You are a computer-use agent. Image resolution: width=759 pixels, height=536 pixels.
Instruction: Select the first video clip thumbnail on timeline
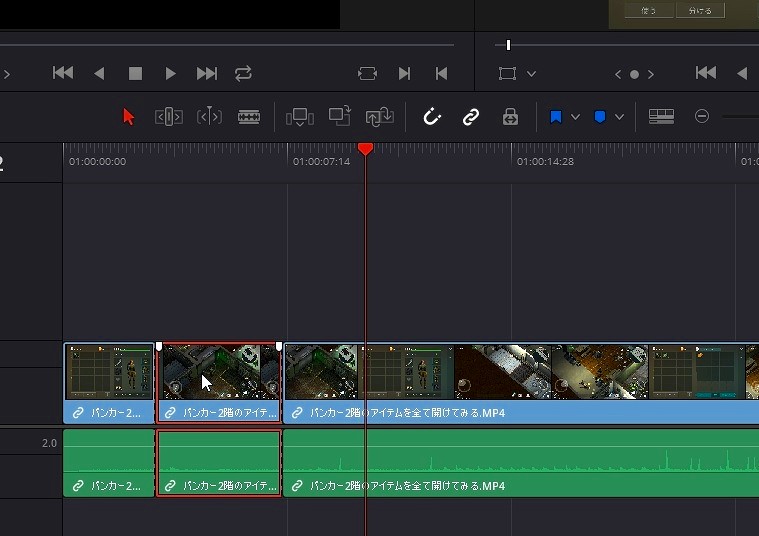pyautogui.click(x=109, y=372)
